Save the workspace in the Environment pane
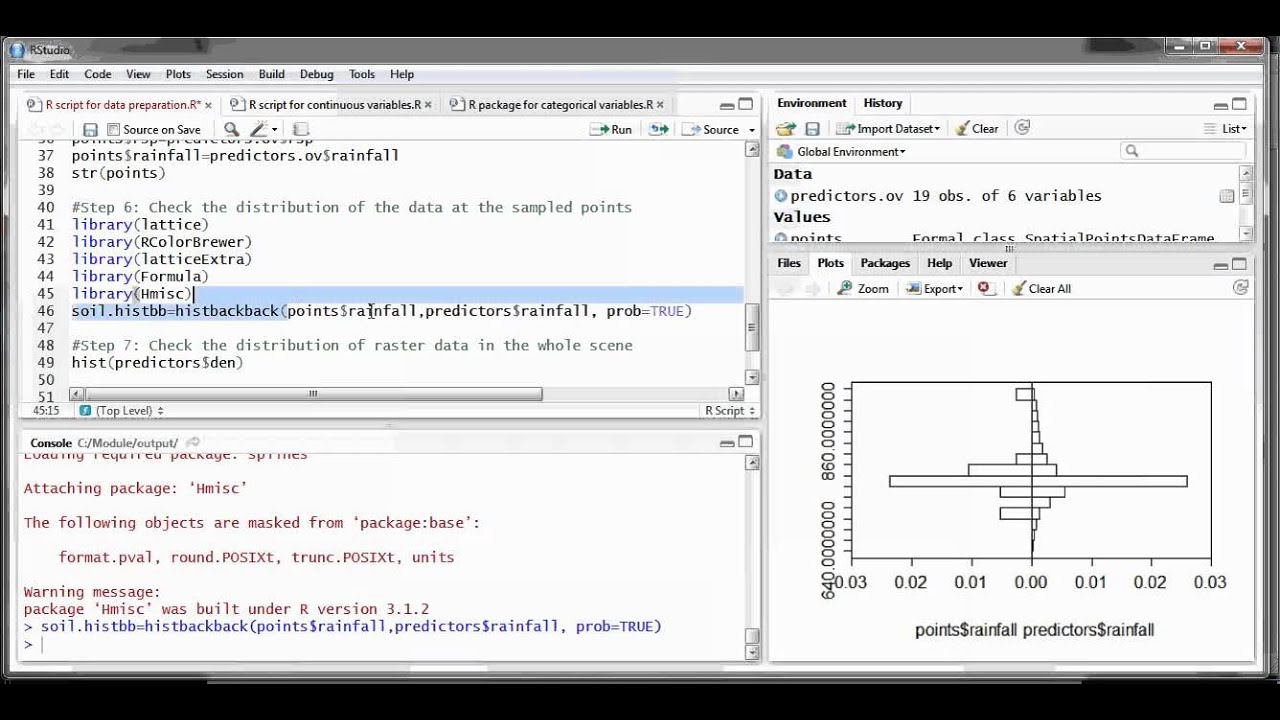The image size is (1280, 720). coord(812,128)
